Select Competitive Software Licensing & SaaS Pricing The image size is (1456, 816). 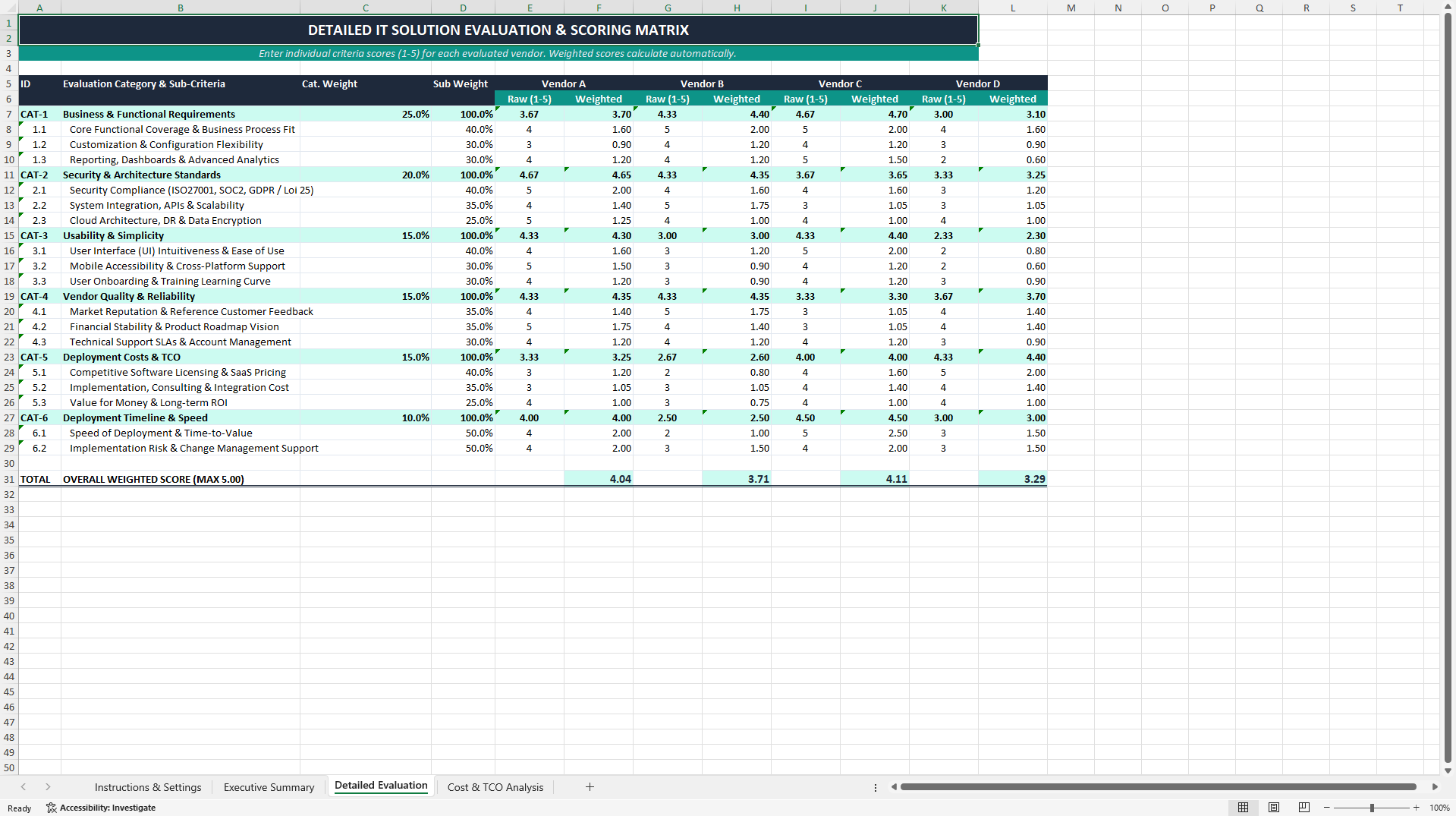[181, 372]
